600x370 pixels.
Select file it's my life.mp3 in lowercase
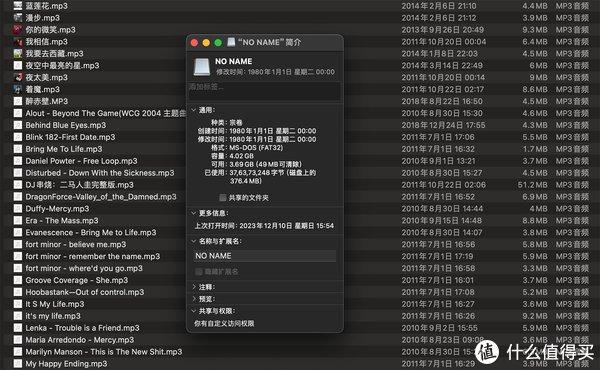tap(53, 316)
